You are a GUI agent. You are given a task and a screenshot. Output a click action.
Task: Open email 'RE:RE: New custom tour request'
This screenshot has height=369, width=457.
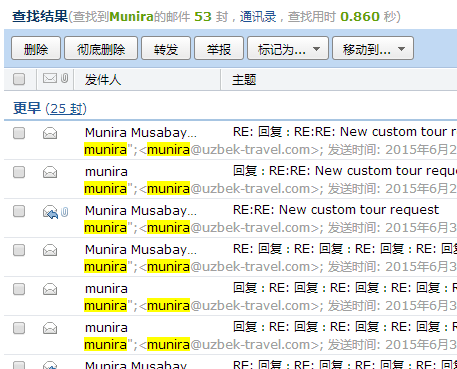pyautogui.click(x=336, y=210)
